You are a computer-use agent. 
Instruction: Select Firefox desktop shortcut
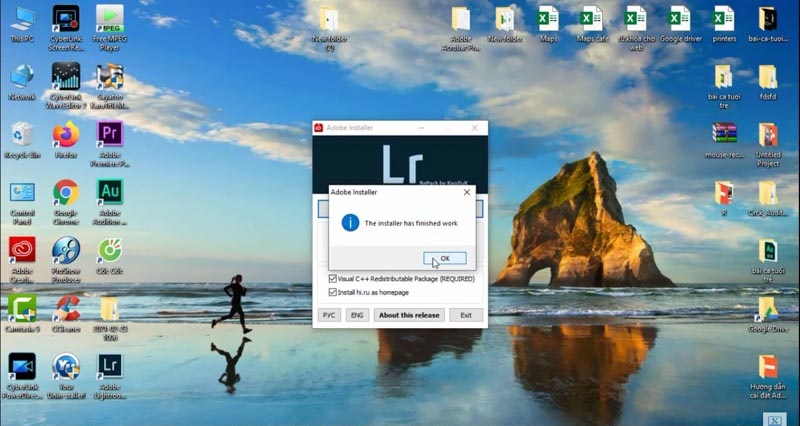[66, 141]
